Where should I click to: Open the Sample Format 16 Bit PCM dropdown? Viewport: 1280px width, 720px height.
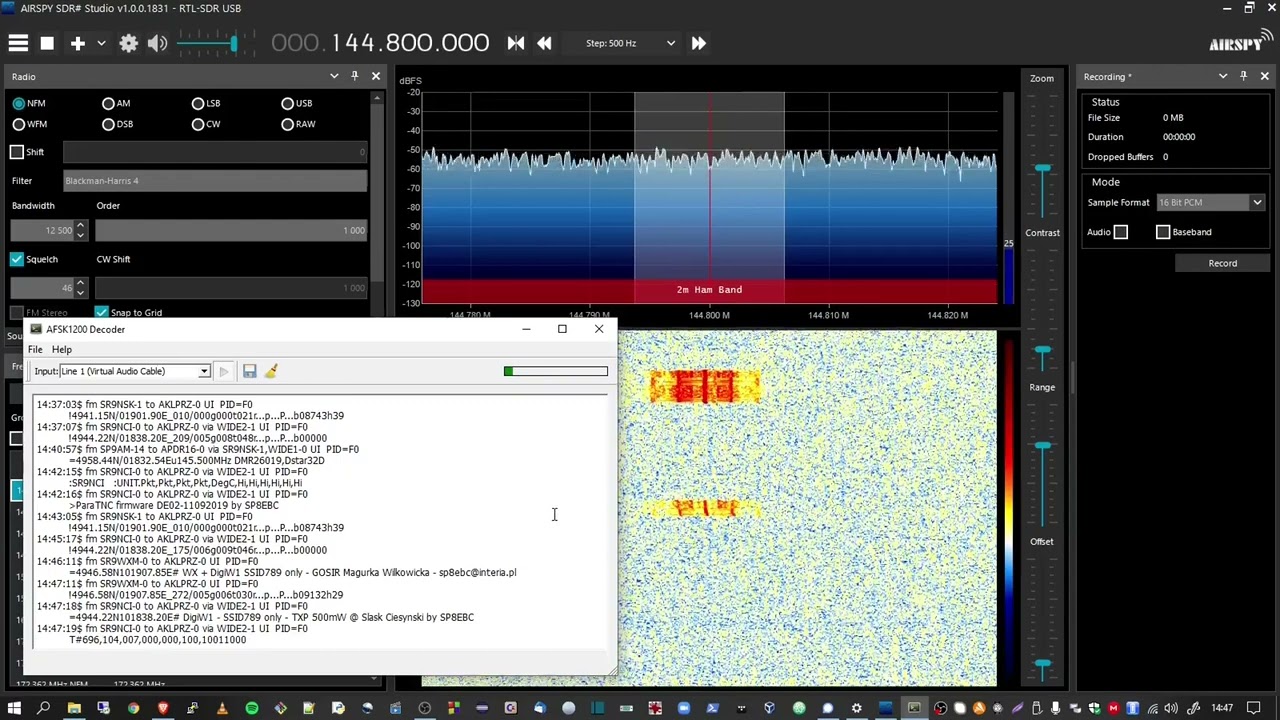(1211, 202)
